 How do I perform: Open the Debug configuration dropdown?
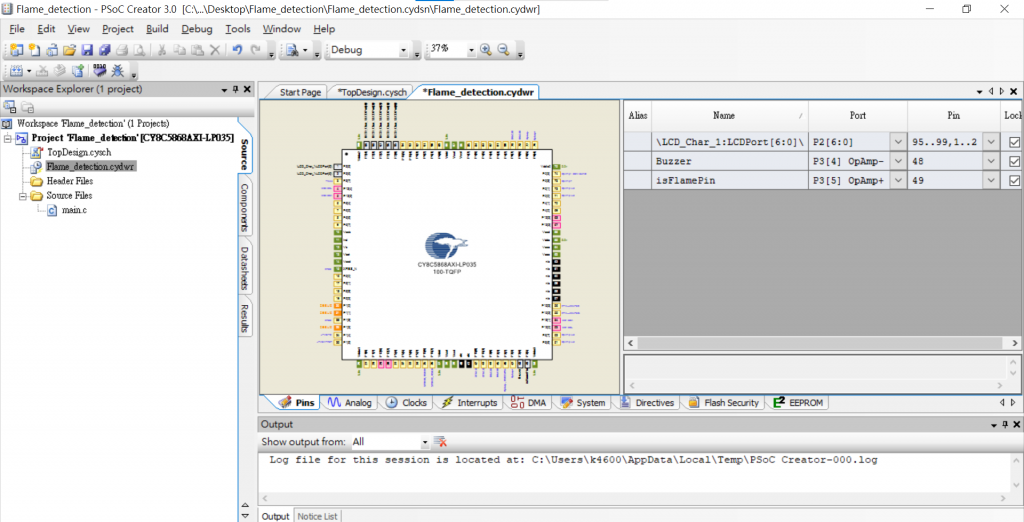pyautogui.click(x=404, y=50)
